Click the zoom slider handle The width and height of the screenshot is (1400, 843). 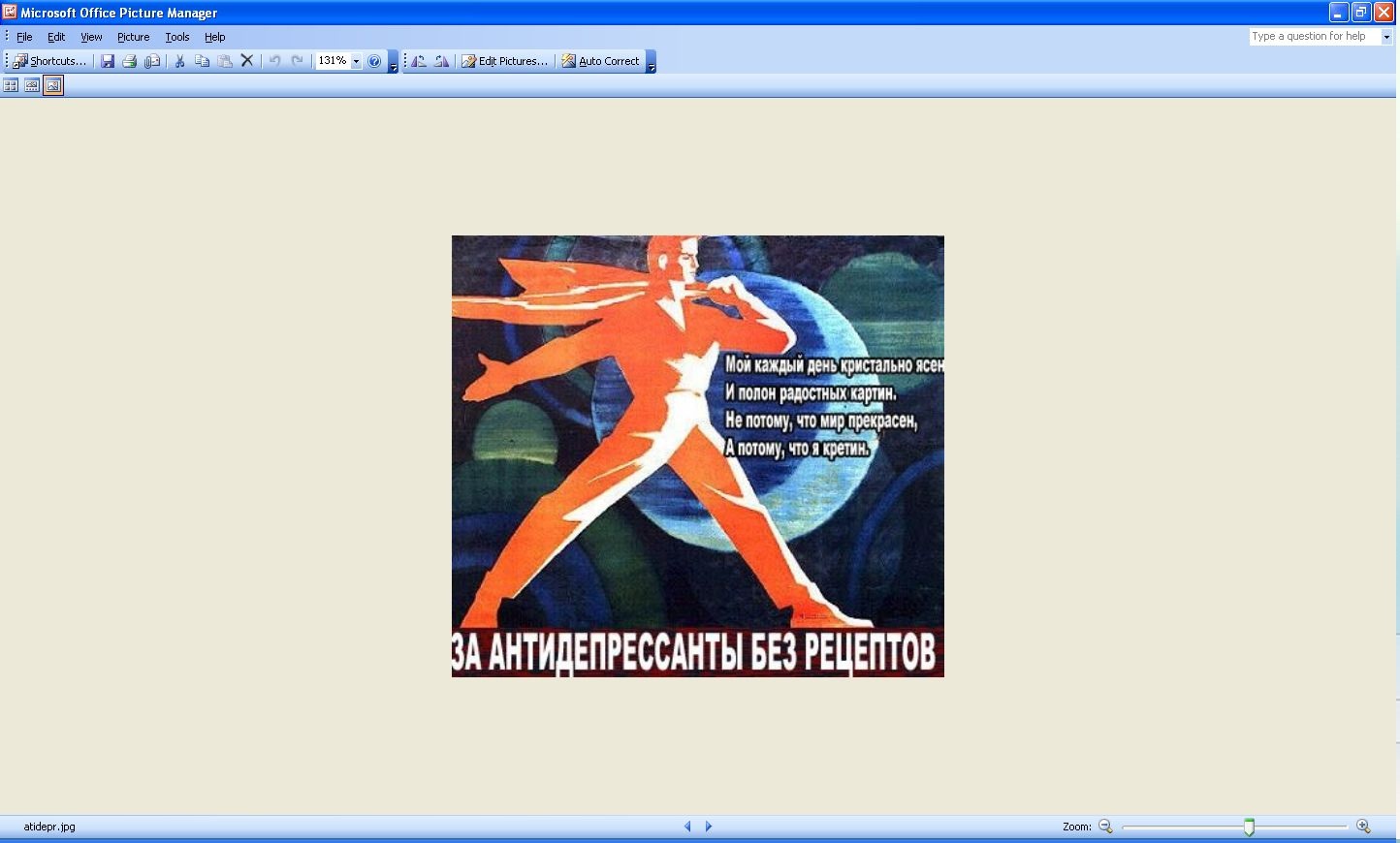tap(1249, 827)
